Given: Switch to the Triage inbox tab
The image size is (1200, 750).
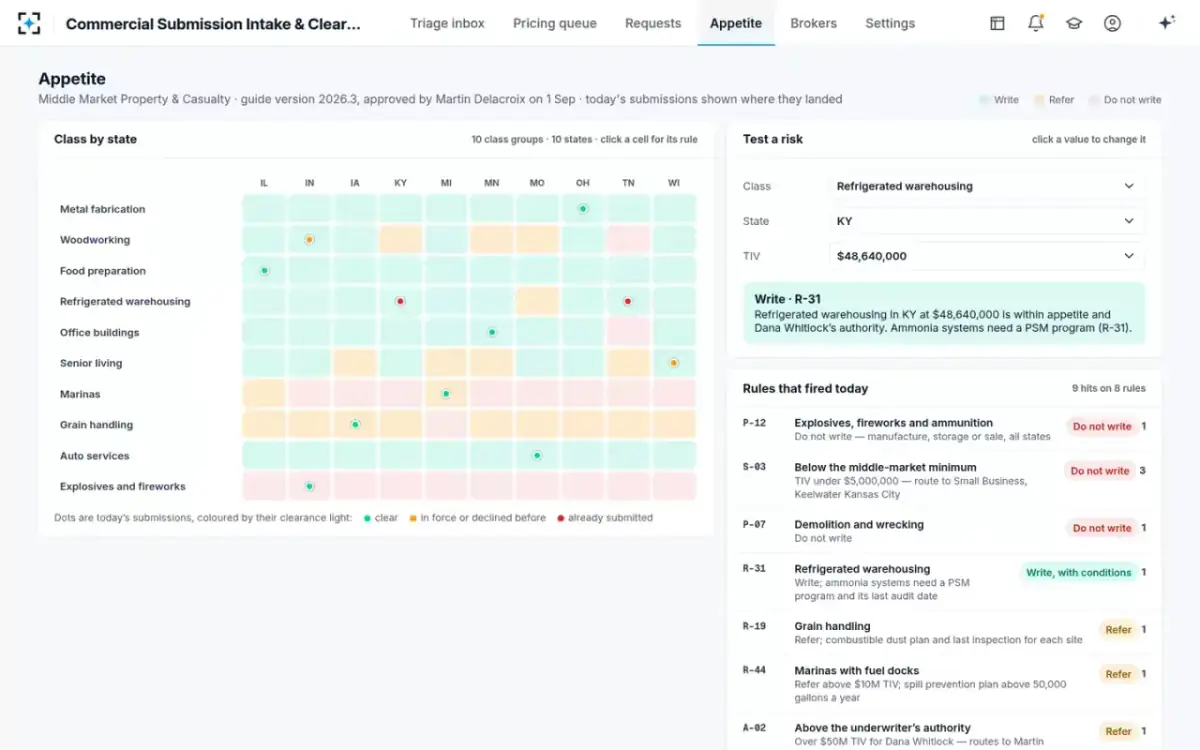Looking at the screenshot, I should [447, 23].
